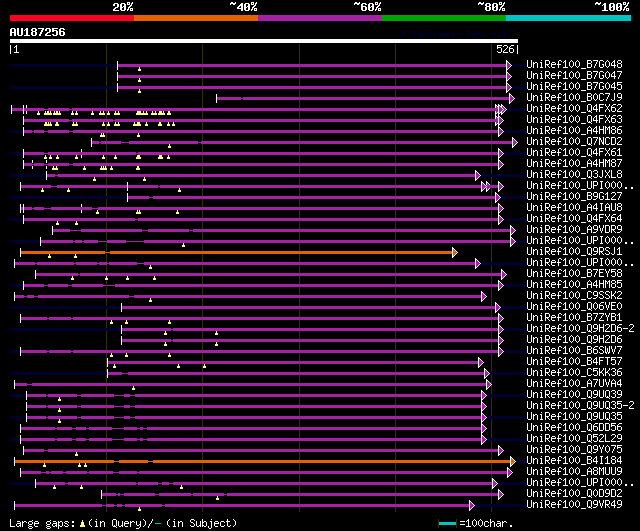Click the arrowhead ending the B4FT57 alignment
Screen dimensions: 640x531
[480, 362]
